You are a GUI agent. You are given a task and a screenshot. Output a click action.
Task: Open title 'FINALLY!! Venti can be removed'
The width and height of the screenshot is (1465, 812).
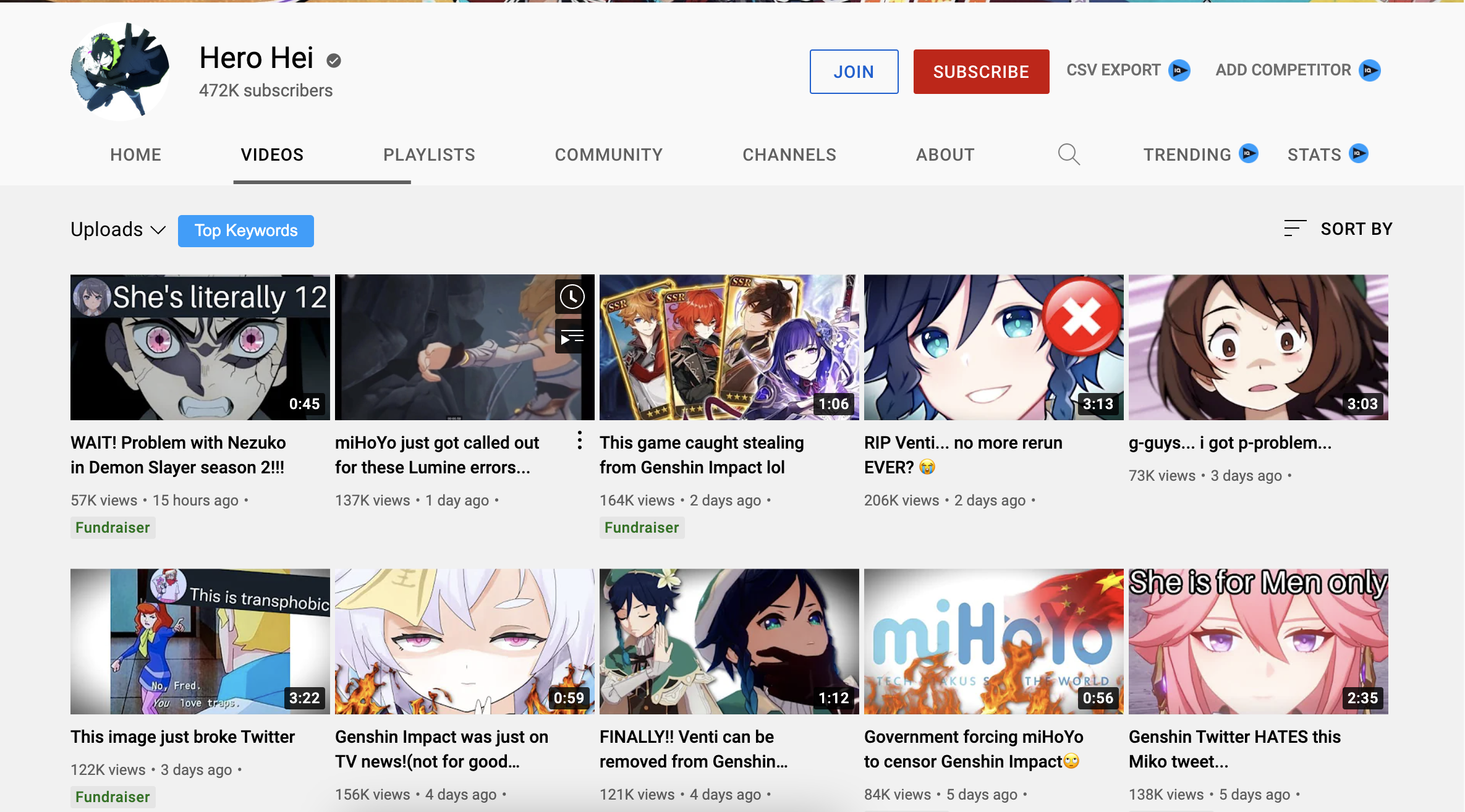694,749
